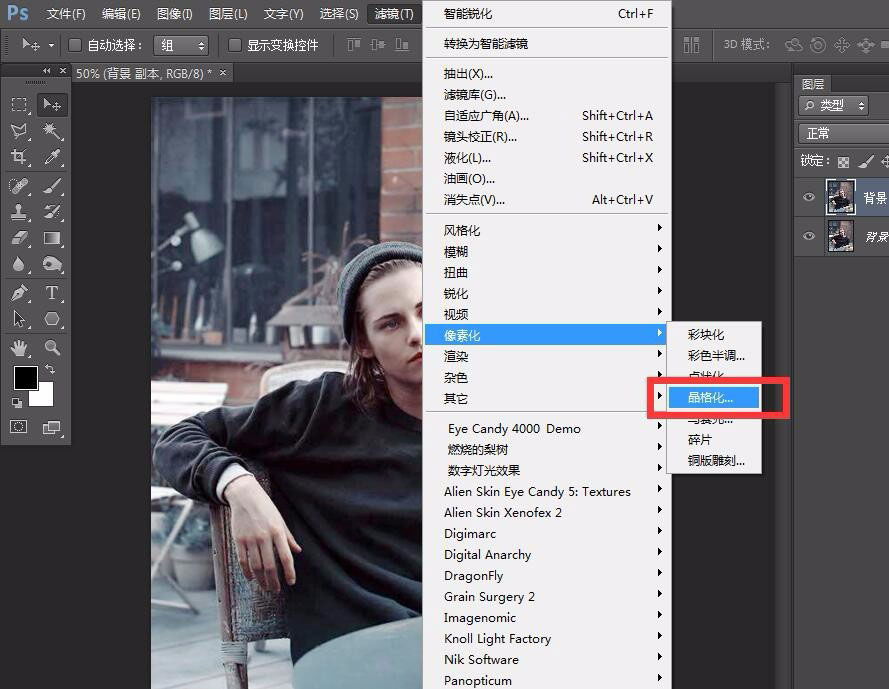This screenshot has height=689, width=889.
Task: Click the black foreground color swatch
Action: 25,378
